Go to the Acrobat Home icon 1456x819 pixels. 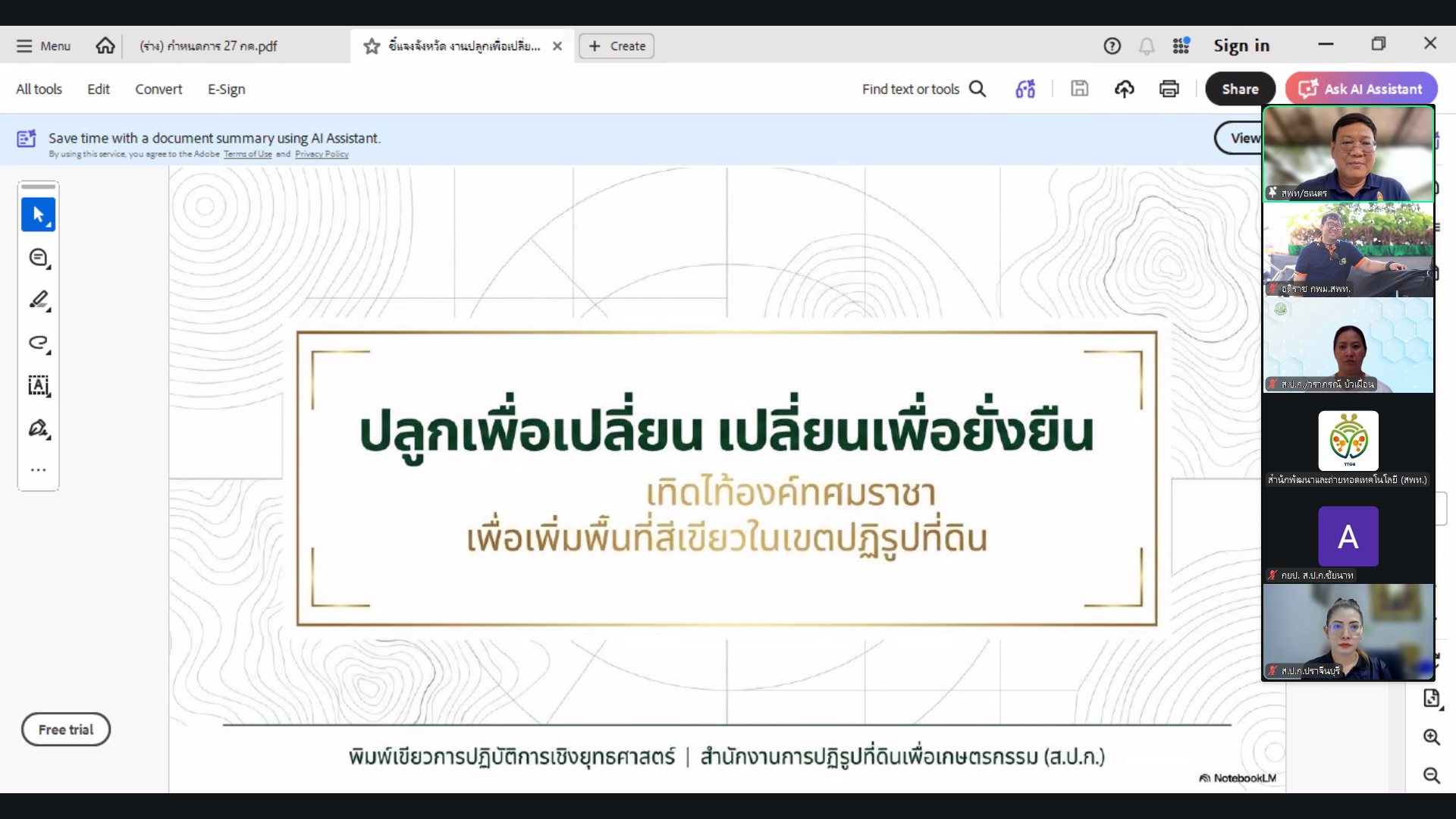click(105, 45)
